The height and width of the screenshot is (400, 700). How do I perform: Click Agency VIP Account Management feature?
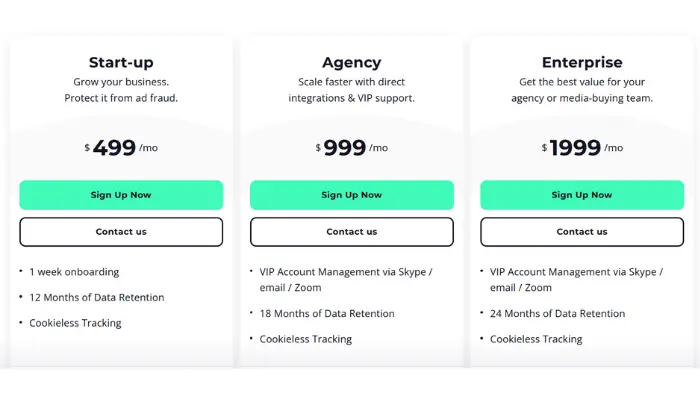pyautogui.click(x=346, y=279)
